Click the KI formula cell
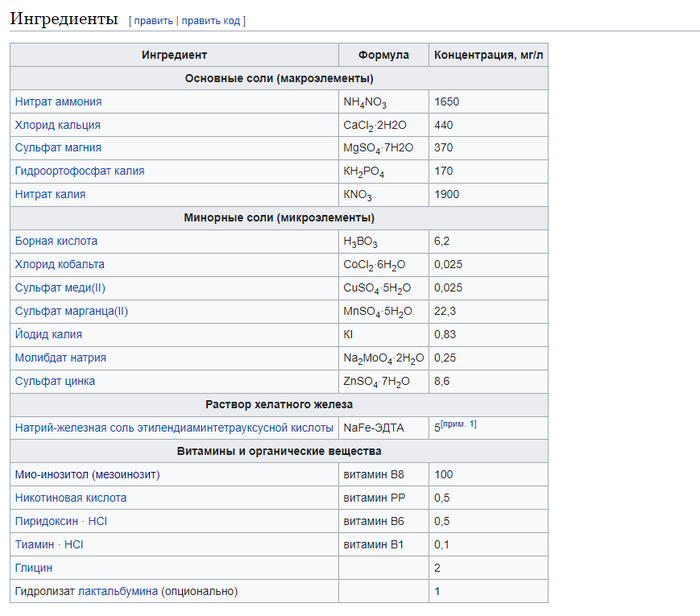The height and width of the screenshot is (616, 700). (383, 334)
